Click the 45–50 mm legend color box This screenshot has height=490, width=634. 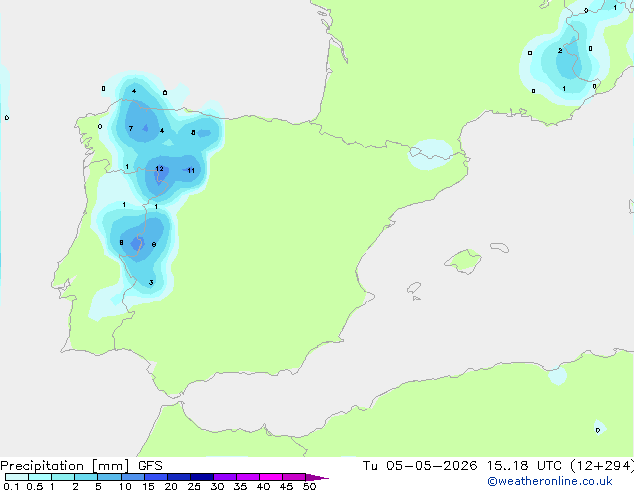[x=294, y=477]
